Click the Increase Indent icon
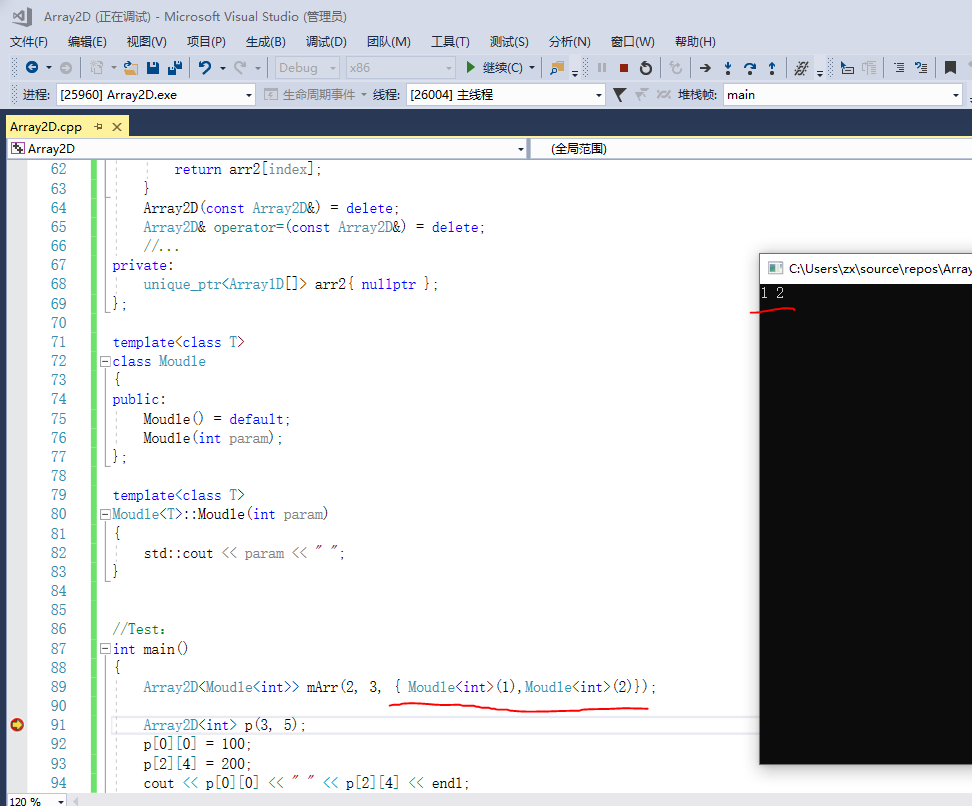 921,68
